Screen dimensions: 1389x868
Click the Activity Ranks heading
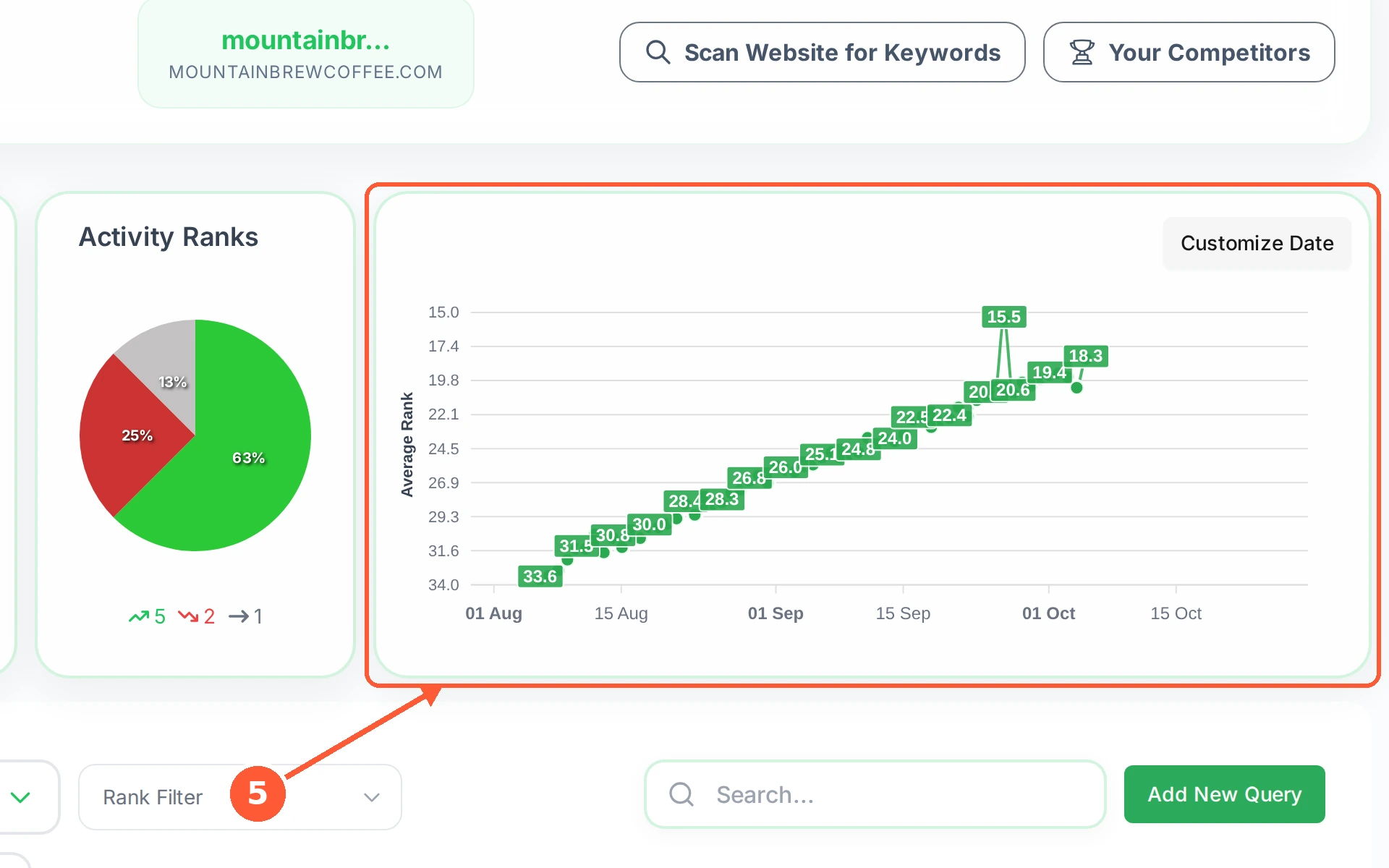(x=168, y=237)
